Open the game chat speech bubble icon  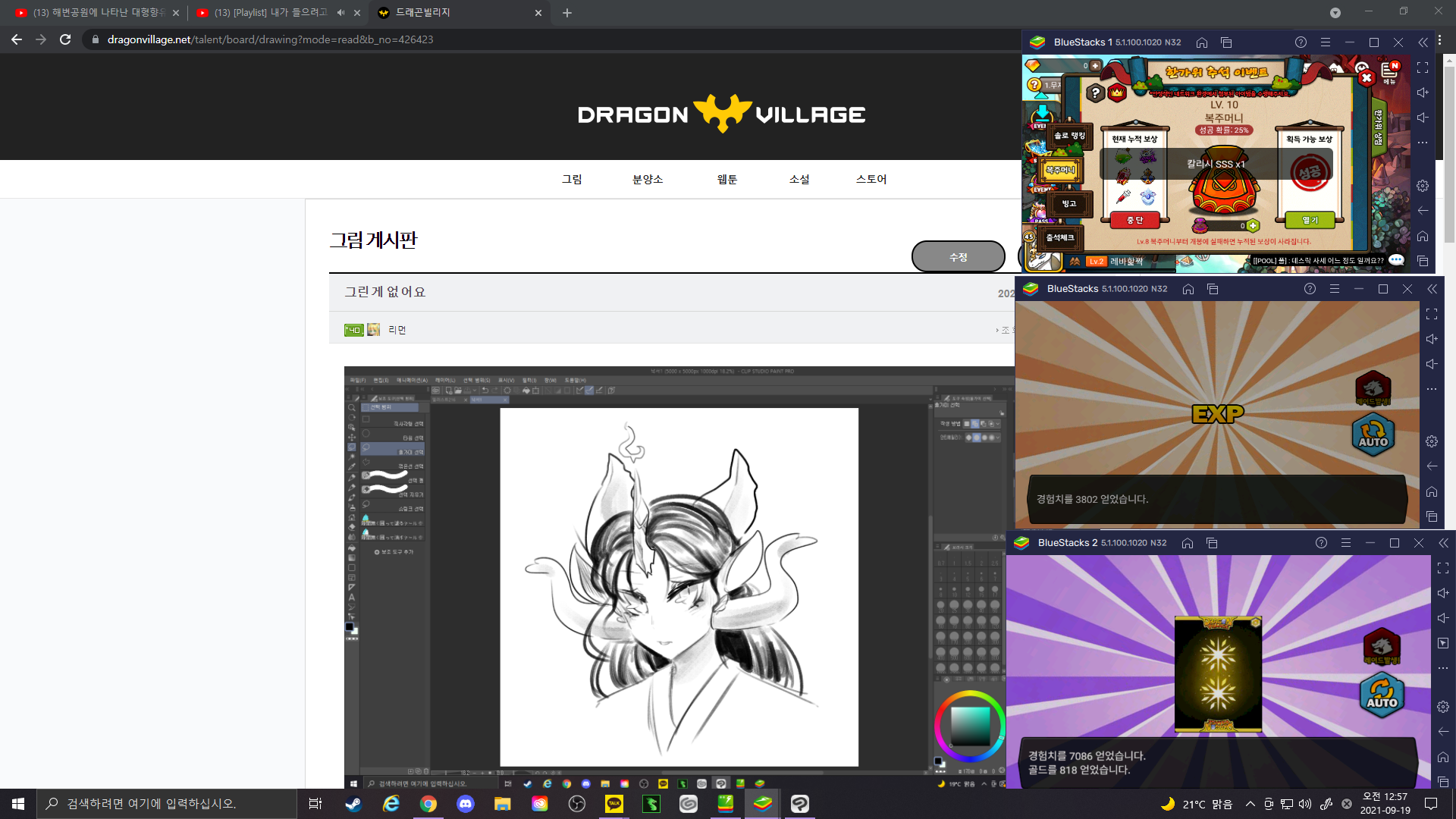pyautogui.click(x=1396, y=260)
